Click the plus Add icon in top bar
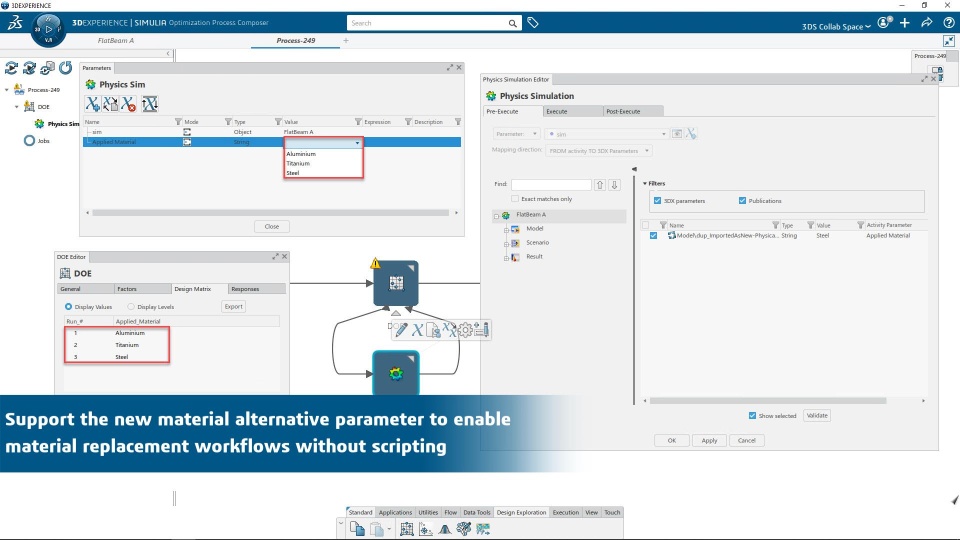960x540 pixels. [x=905, y=23]
